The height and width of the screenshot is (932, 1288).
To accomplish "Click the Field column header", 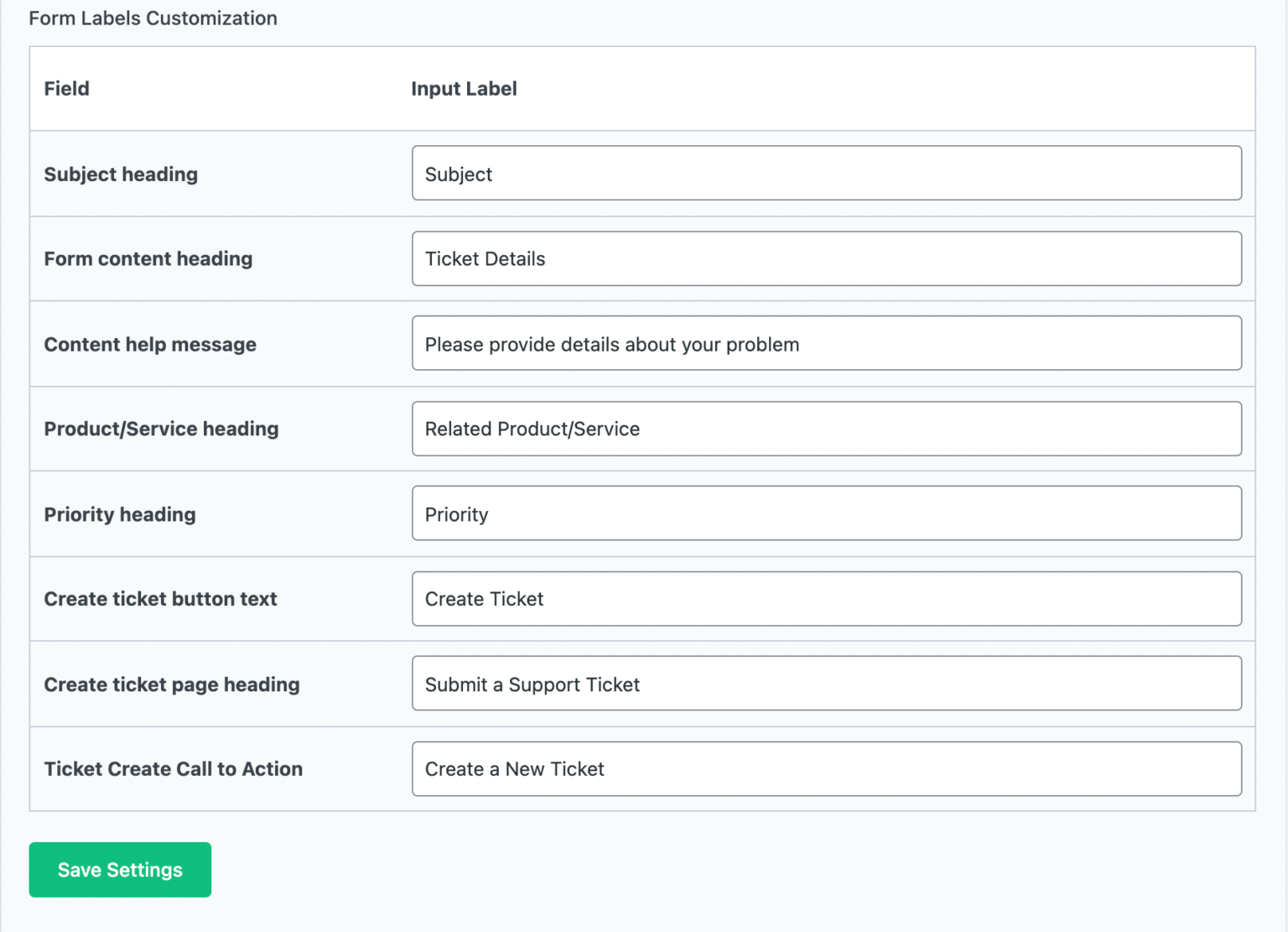I will (66, 88).
